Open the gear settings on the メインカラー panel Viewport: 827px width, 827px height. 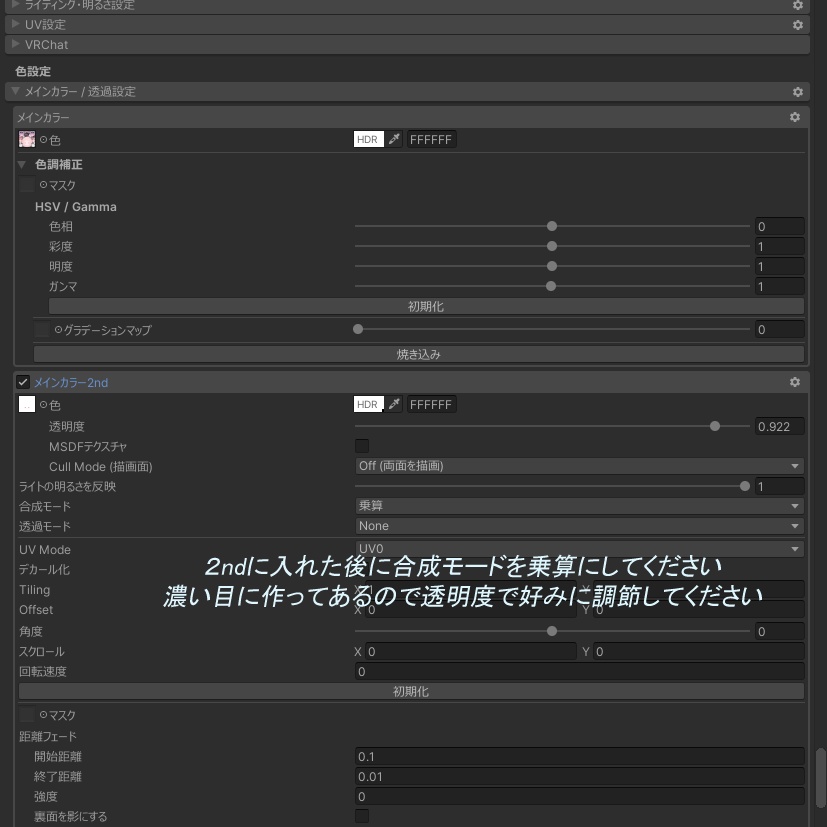click(794, 117)
